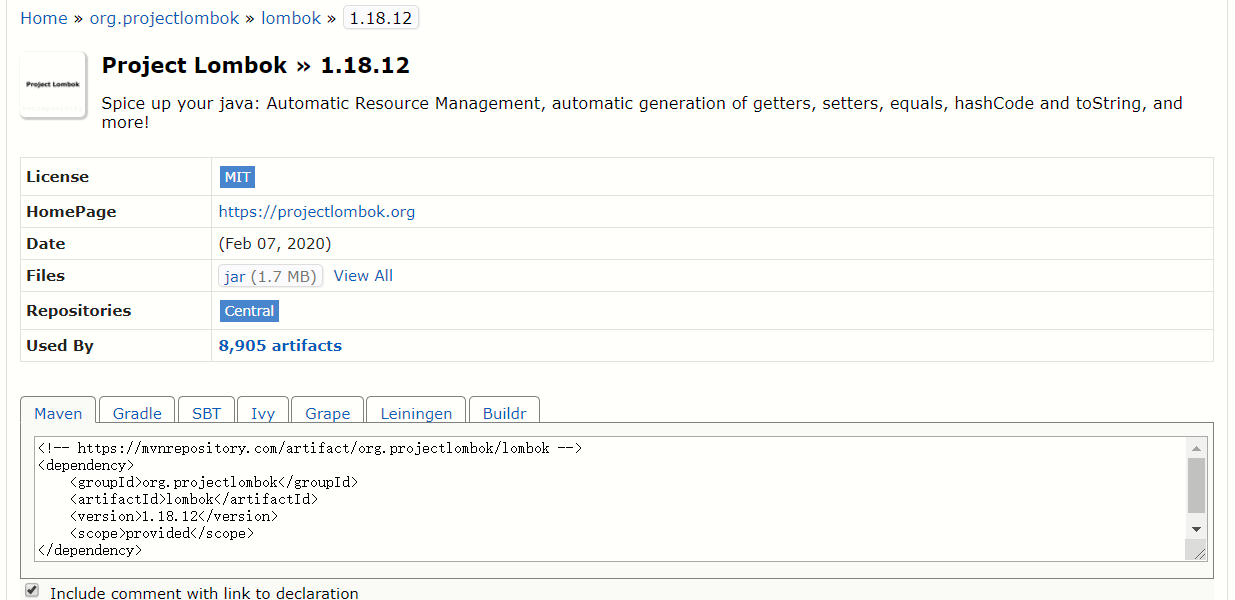Click the Project Lombok logo thumbnail
The height and width of the screenshot is (600, 1235).
coord(53,85)
